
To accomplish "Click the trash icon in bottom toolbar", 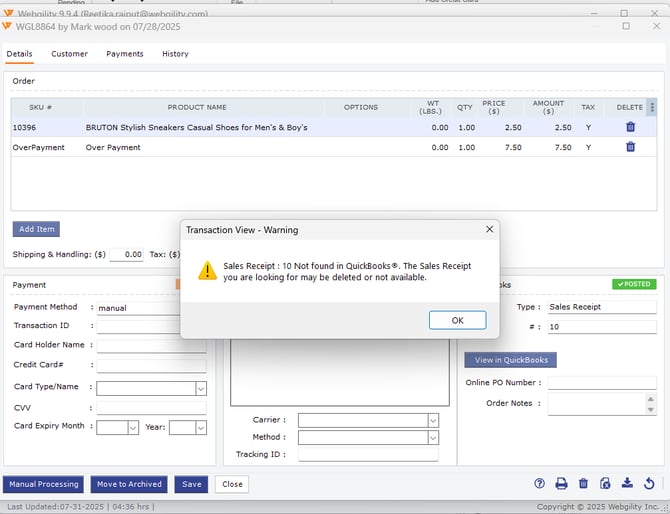I will coord(584,484).
